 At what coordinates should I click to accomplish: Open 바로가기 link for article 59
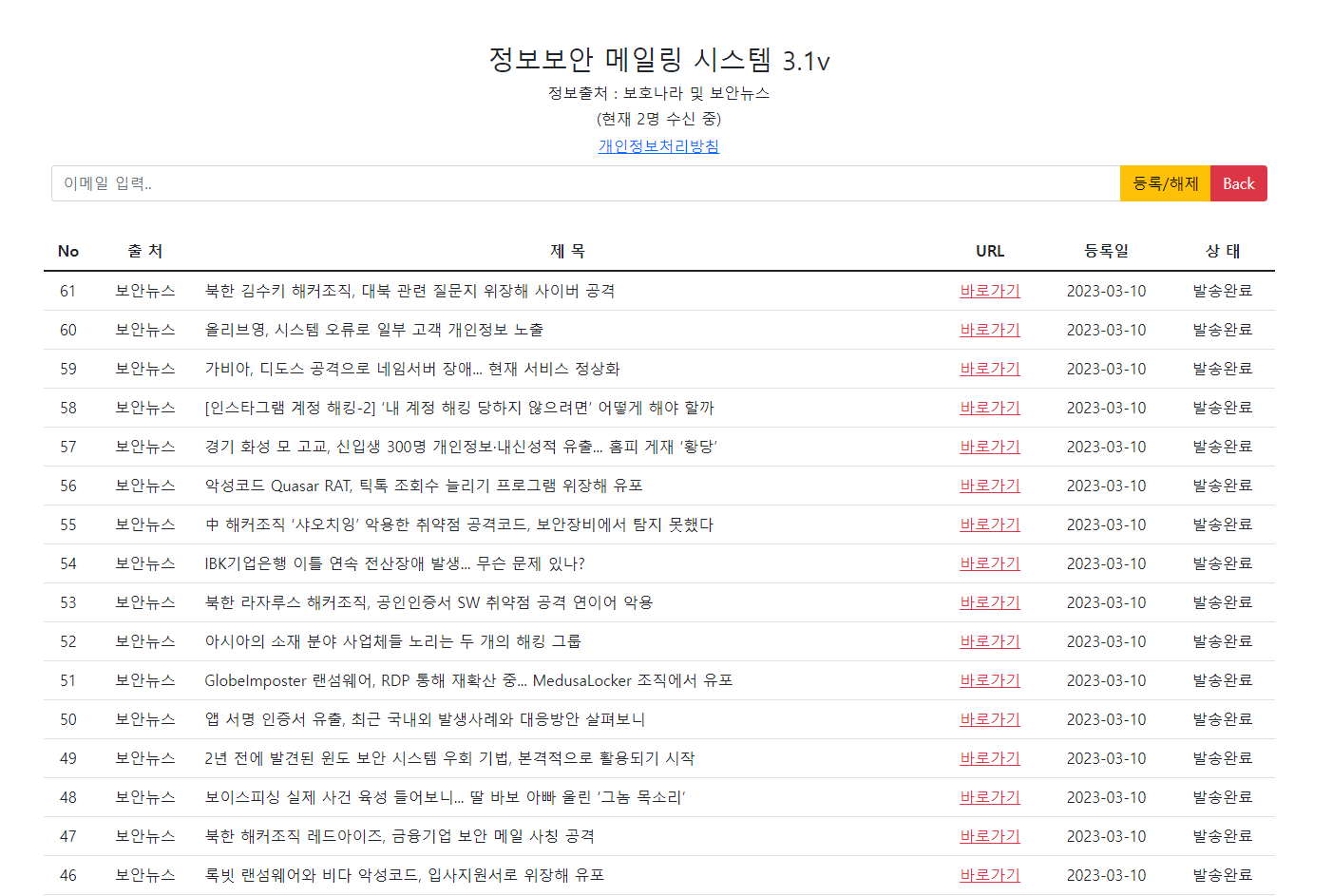(x=990, y=369)
